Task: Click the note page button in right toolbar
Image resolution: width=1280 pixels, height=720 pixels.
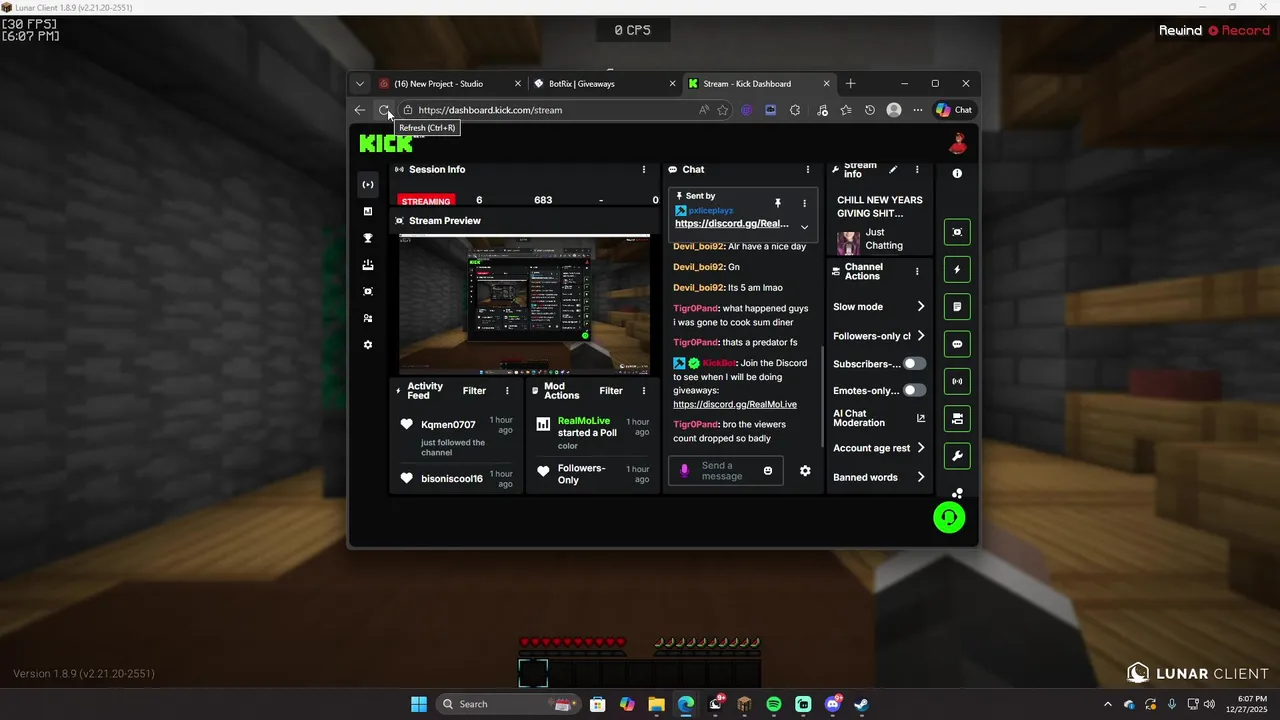Action: [x=957, y=307]
